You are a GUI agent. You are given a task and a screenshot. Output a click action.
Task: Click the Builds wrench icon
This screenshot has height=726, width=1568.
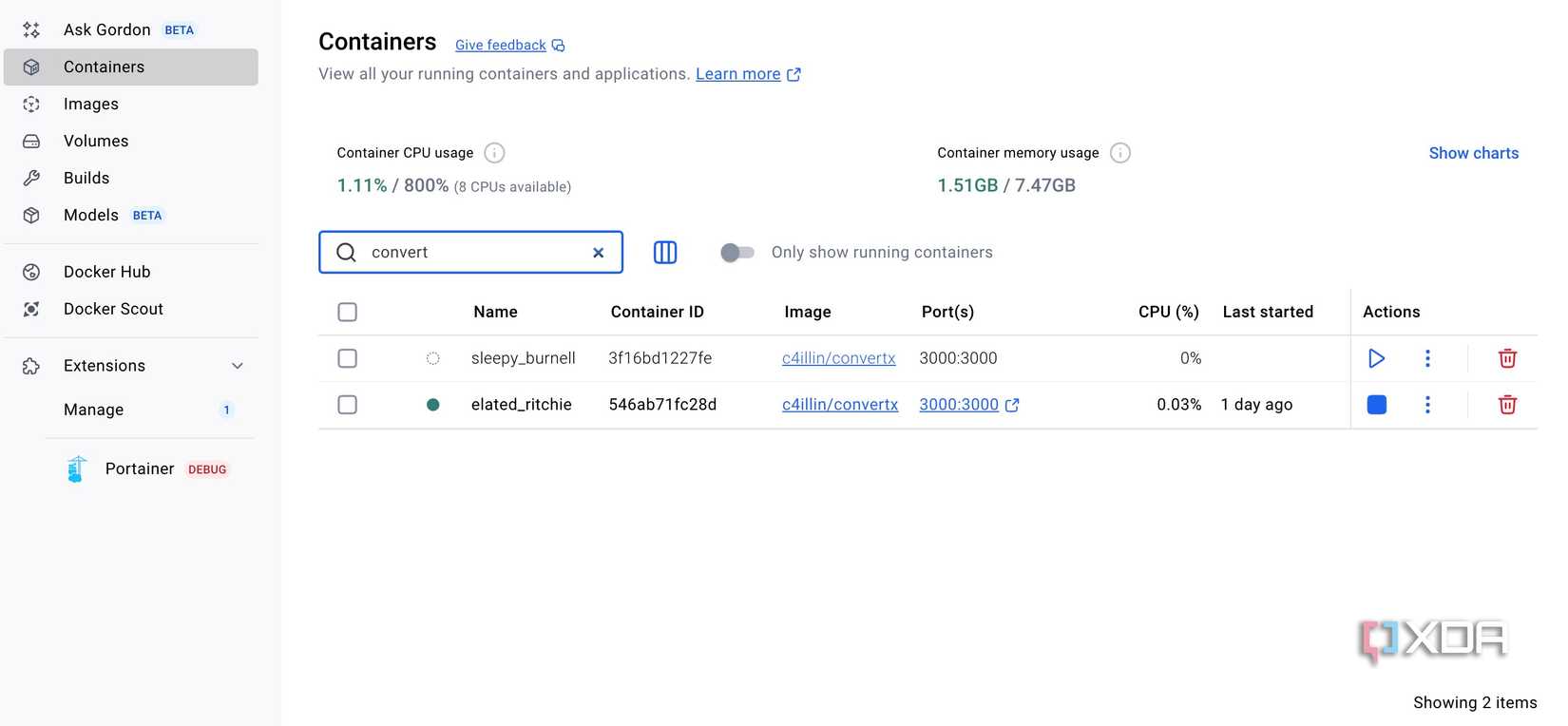coord(31,178)
